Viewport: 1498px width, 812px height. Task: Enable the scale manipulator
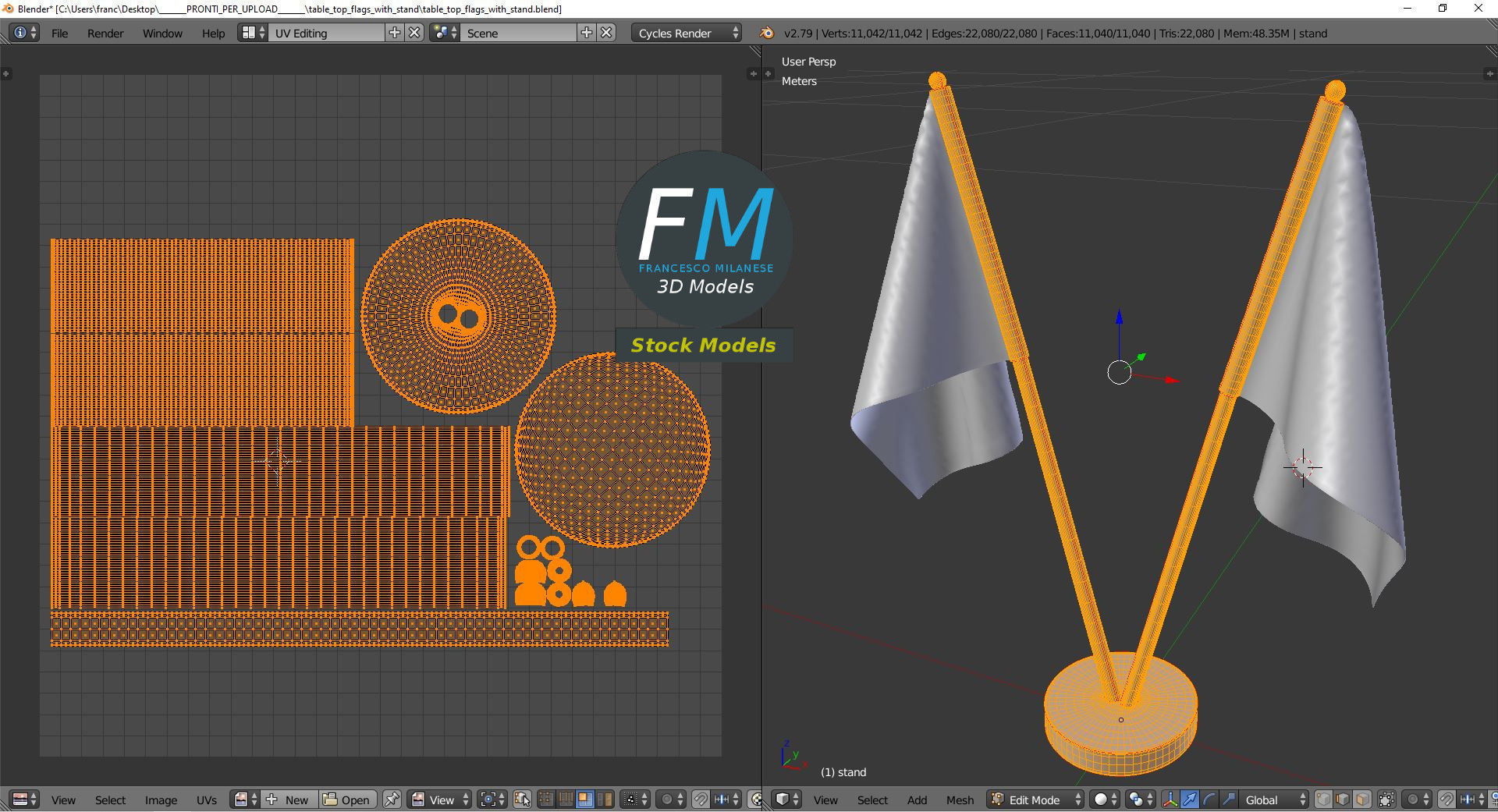1229,800
